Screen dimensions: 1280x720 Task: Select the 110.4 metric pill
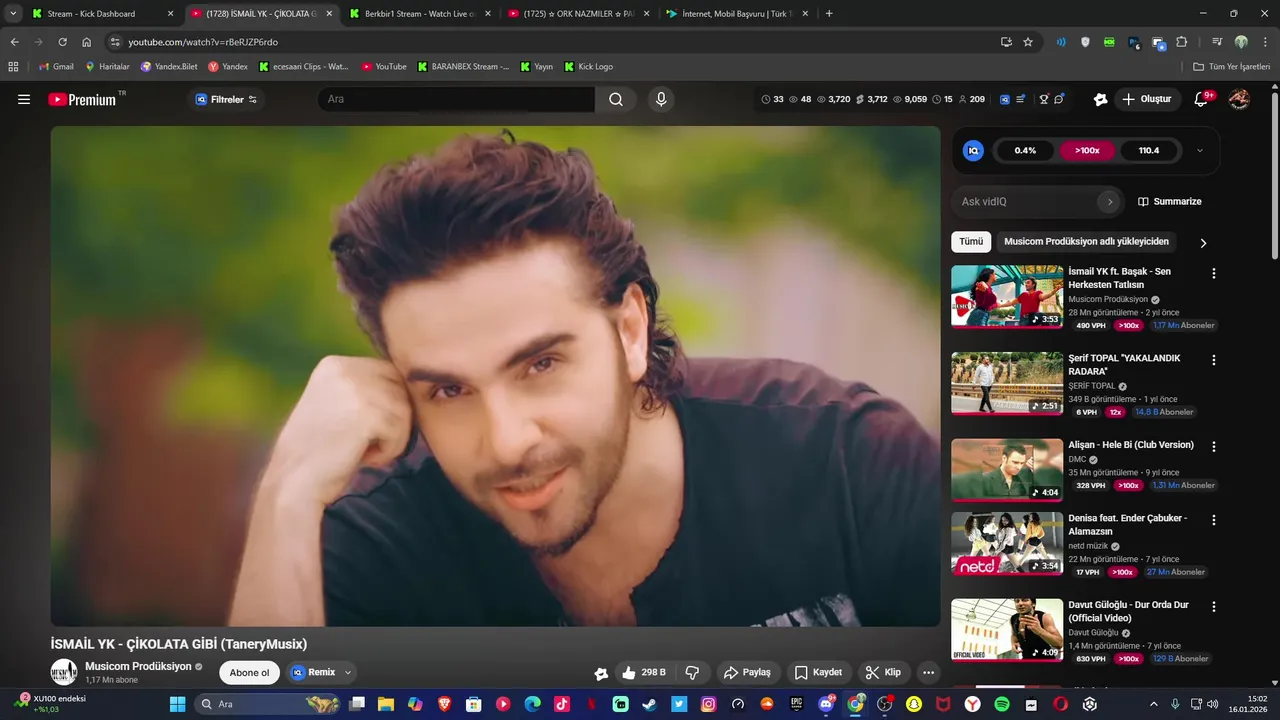pos(1149,151)
